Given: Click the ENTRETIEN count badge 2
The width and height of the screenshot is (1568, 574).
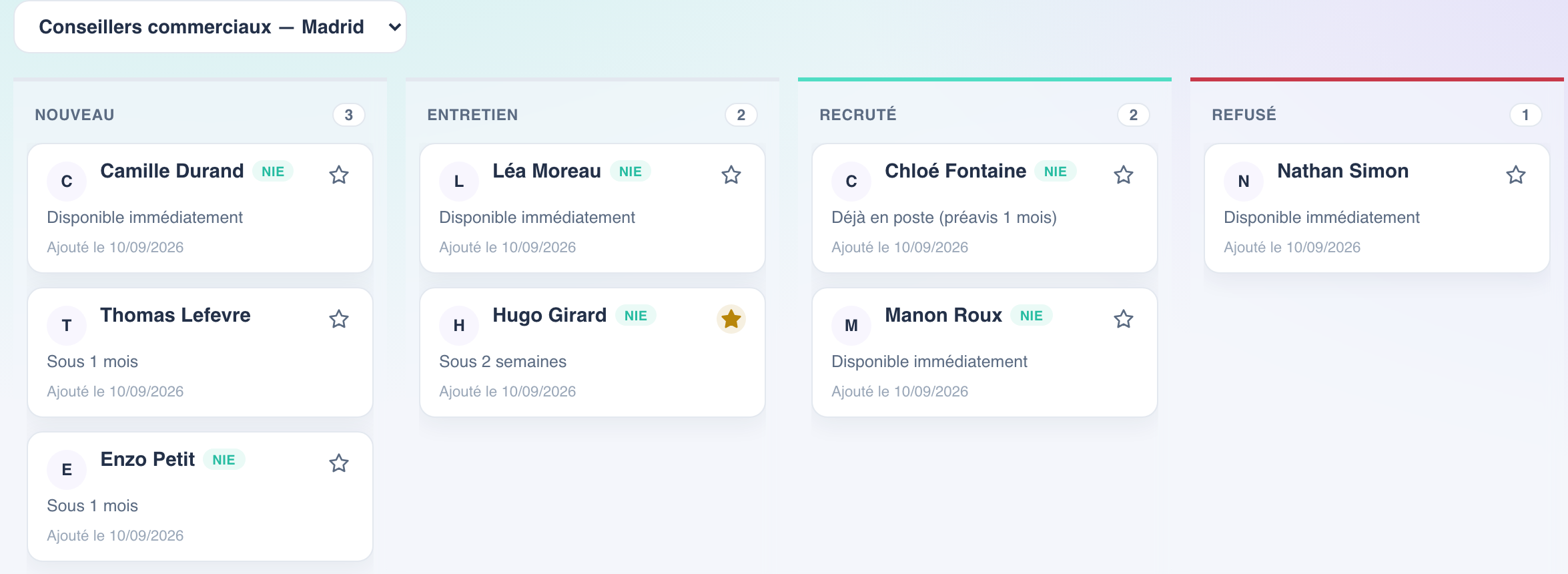Looking at the screenshot, I should click(x=741, y=115).
